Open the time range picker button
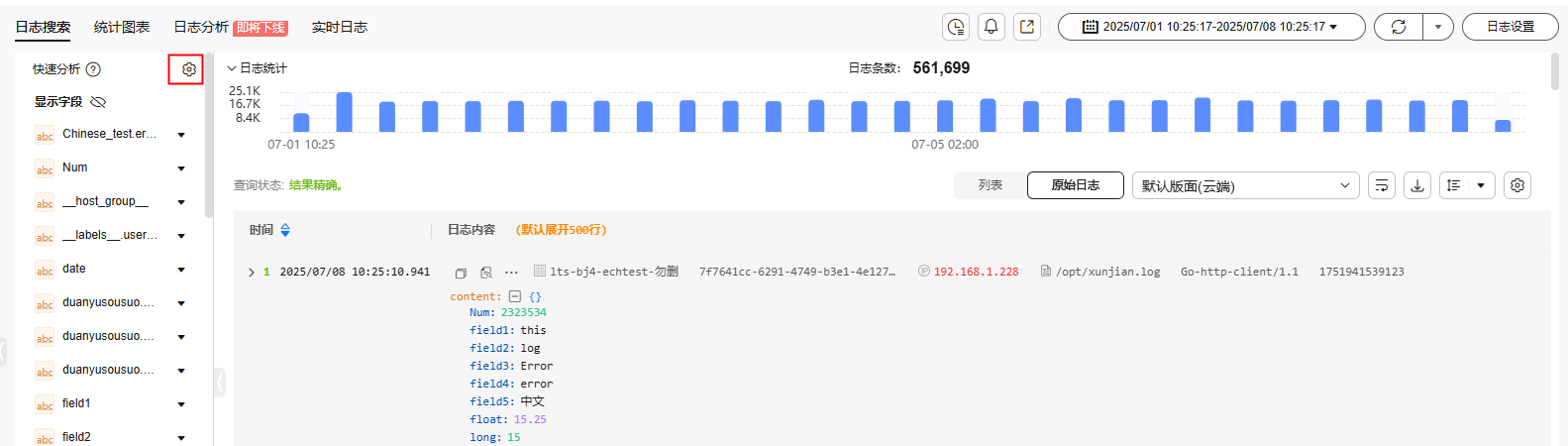Image resolution: width=1568 pixels, height=446 pixels. (x=1210, y=27)
